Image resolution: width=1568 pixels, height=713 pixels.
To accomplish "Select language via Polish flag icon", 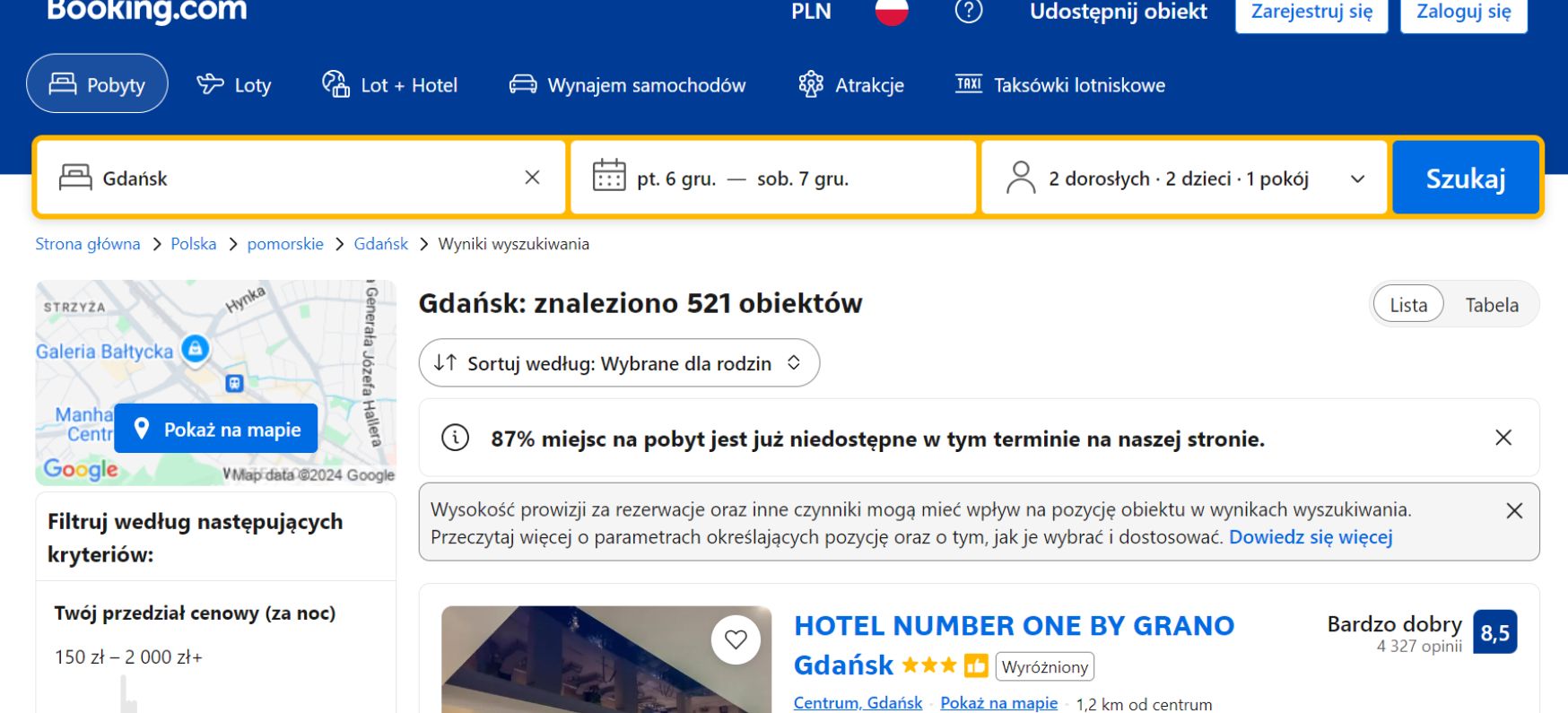I will click(x=892, y=12).
